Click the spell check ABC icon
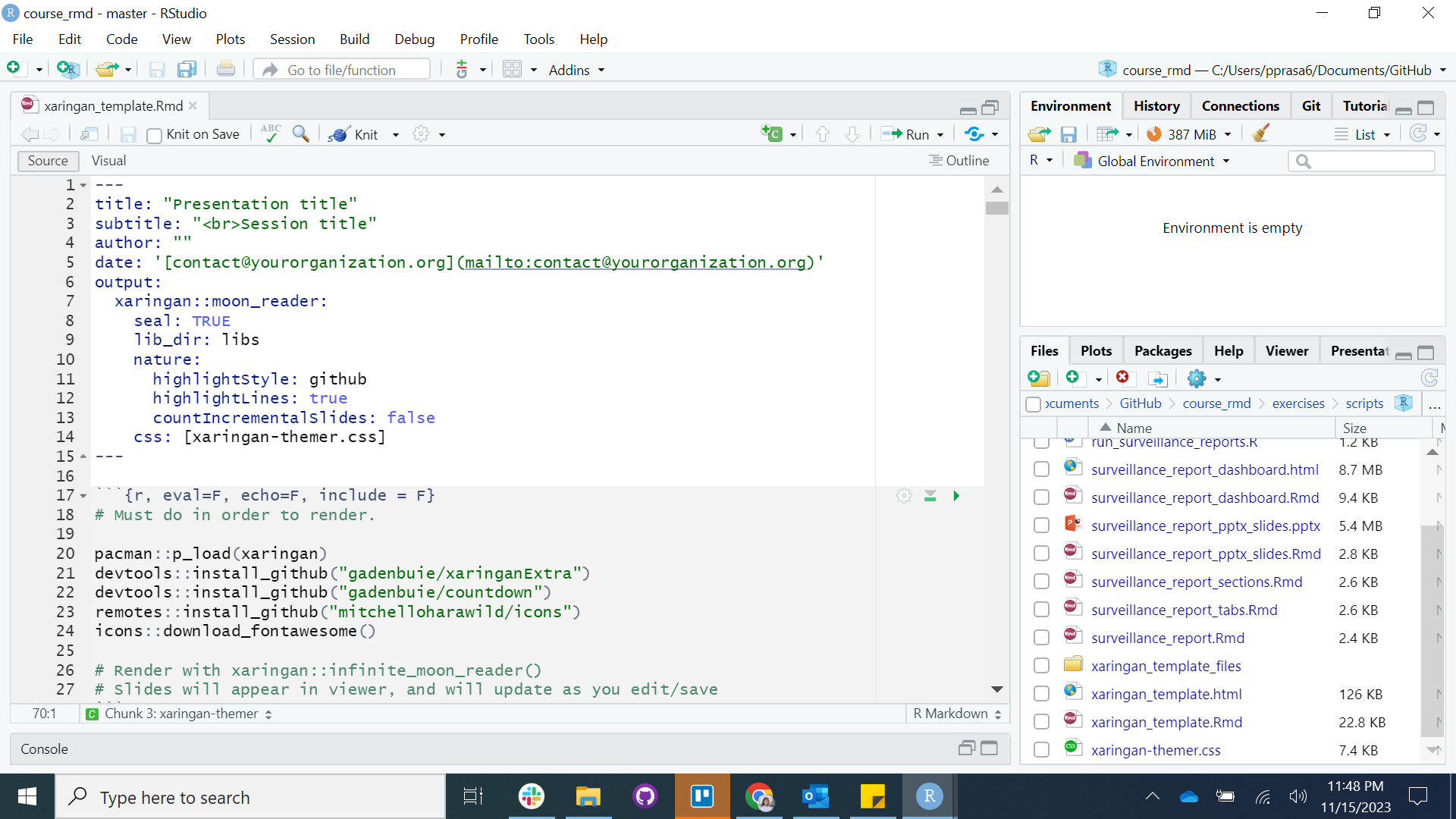 (271, 133)
